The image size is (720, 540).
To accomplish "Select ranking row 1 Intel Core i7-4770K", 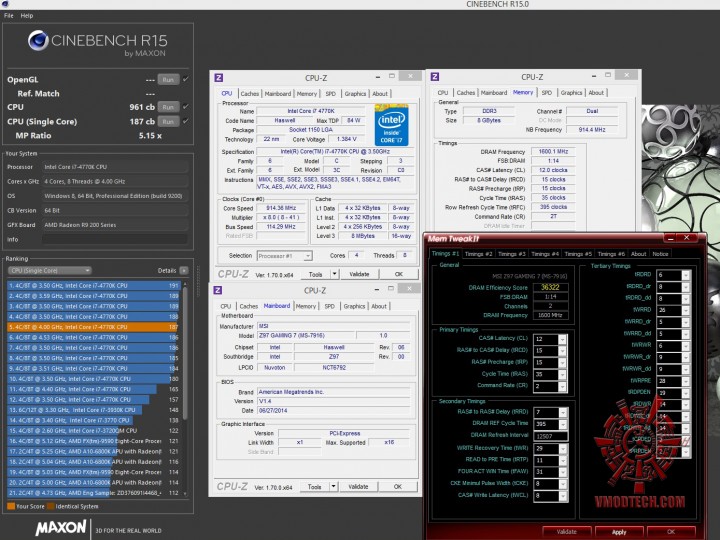I will (x=94, y=286).
